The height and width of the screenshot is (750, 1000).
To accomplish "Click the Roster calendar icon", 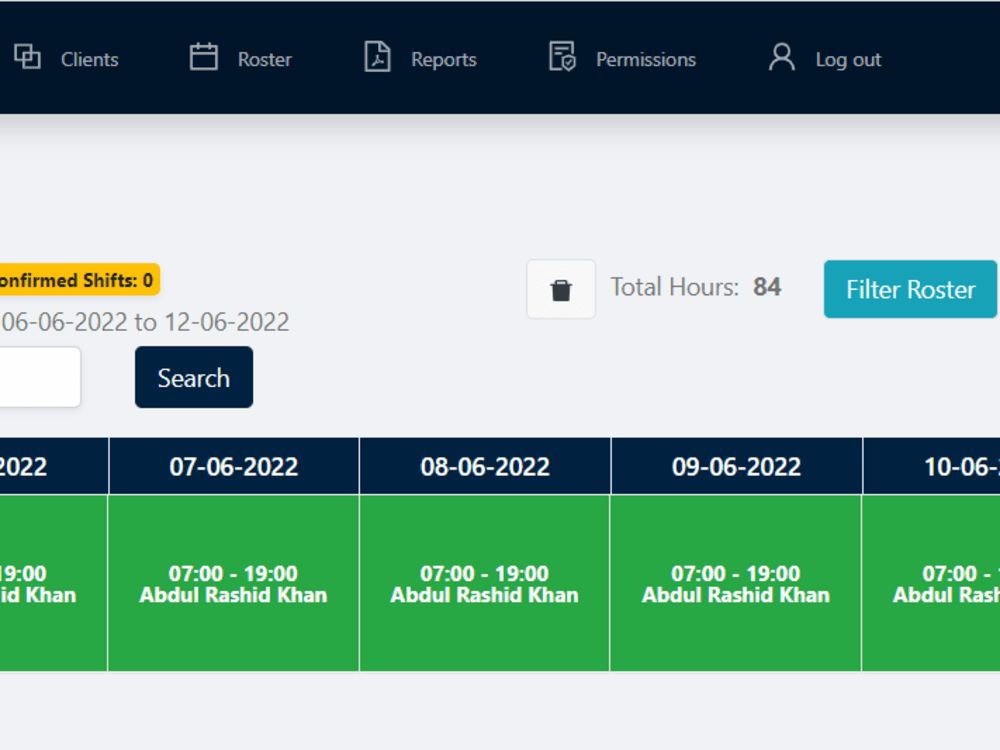I will coord(203,57).
